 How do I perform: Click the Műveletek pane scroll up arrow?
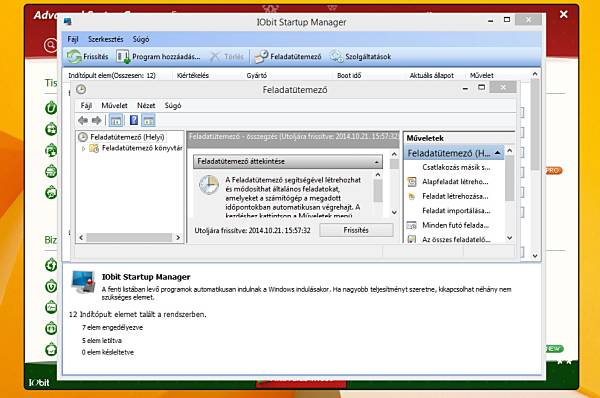pyautogui.click(x=509, y=151)
